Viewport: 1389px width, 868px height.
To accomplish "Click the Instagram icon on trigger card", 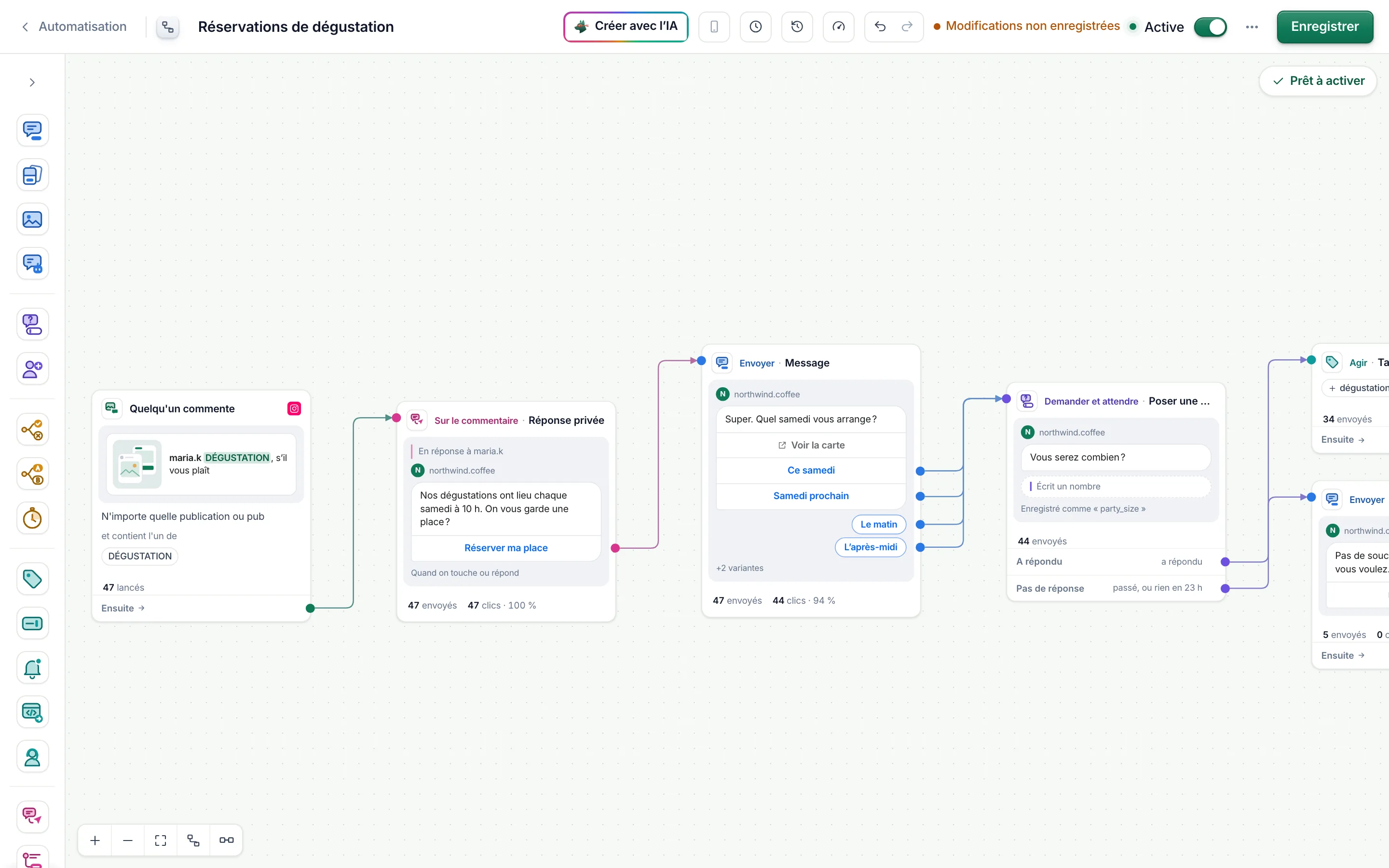I will (x=294, y=408).
